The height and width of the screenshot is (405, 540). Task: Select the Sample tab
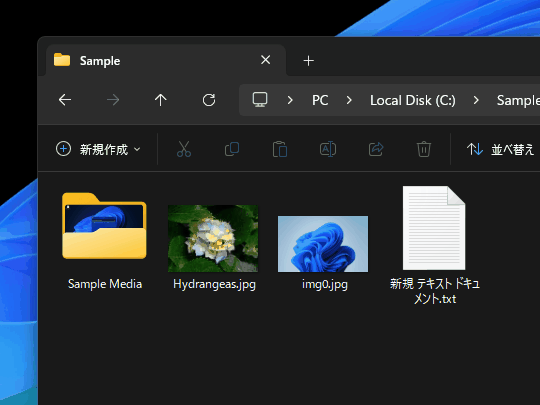coord(166,60)
